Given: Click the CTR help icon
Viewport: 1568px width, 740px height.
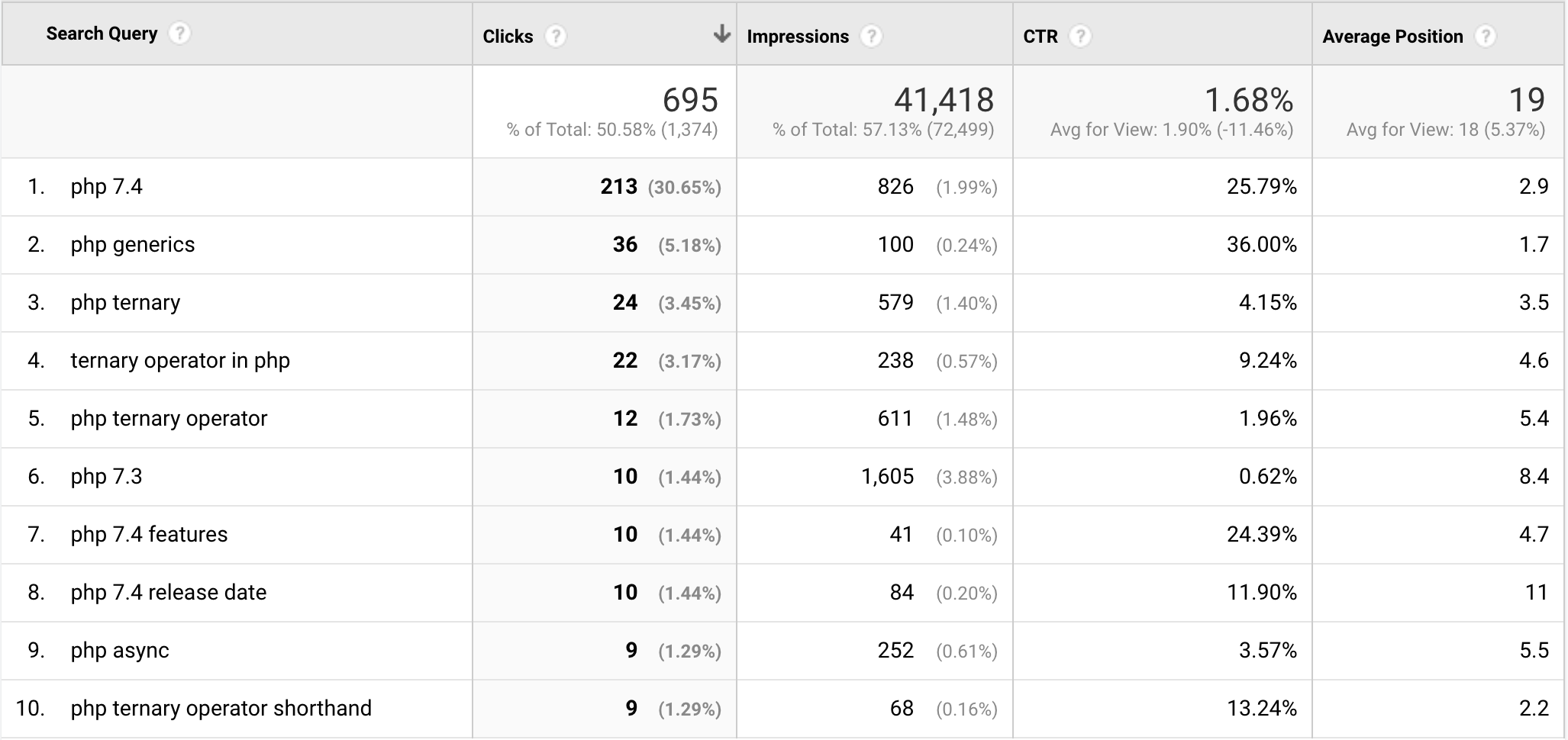Looking at the screenshot, I should click(1079, 35).
